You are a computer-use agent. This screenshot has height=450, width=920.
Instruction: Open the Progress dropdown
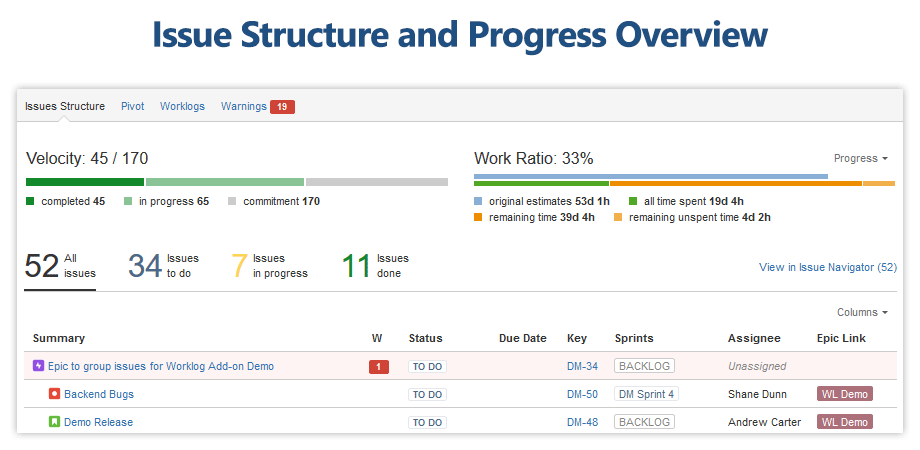[x=861, y=158]
